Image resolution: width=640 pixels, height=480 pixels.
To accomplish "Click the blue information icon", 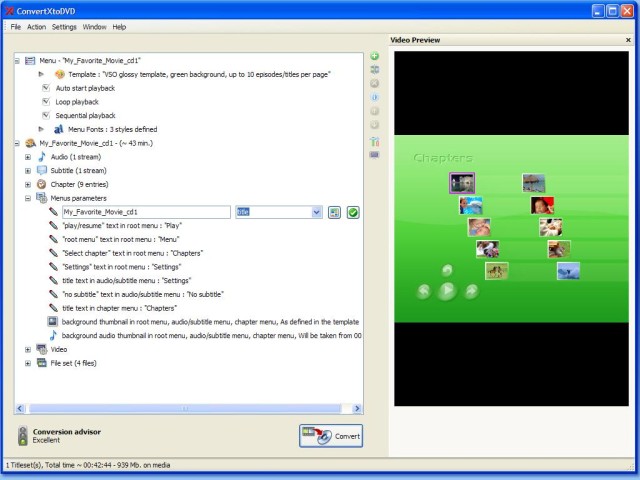I will pos(374,97).
